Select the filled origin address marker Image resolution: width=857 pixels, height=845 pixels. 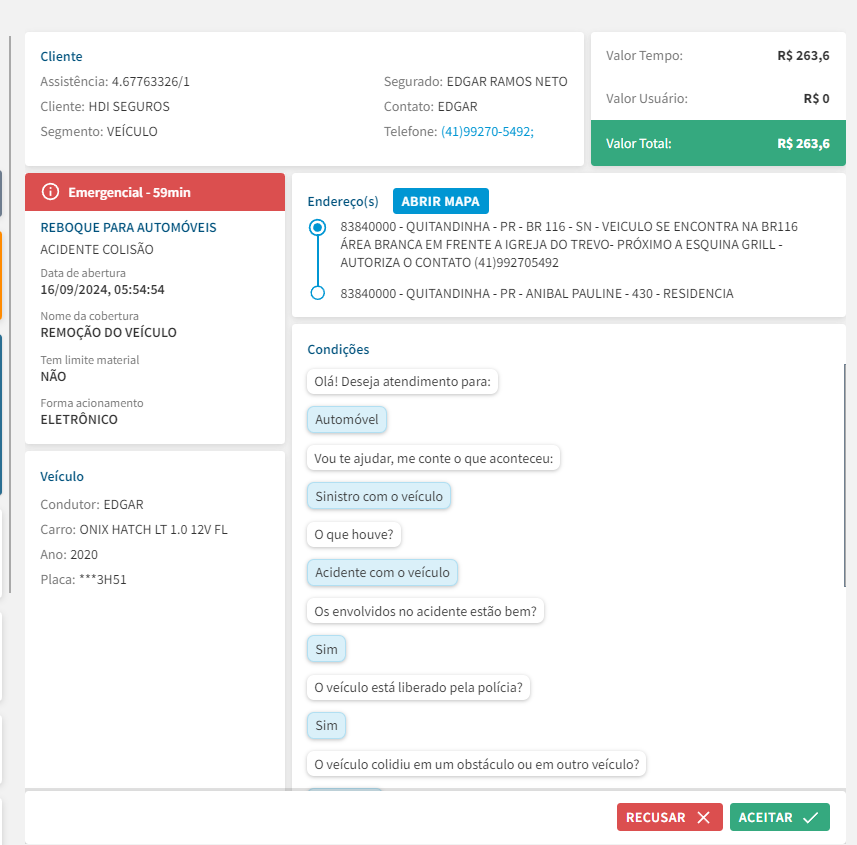[x=318, y=228]
